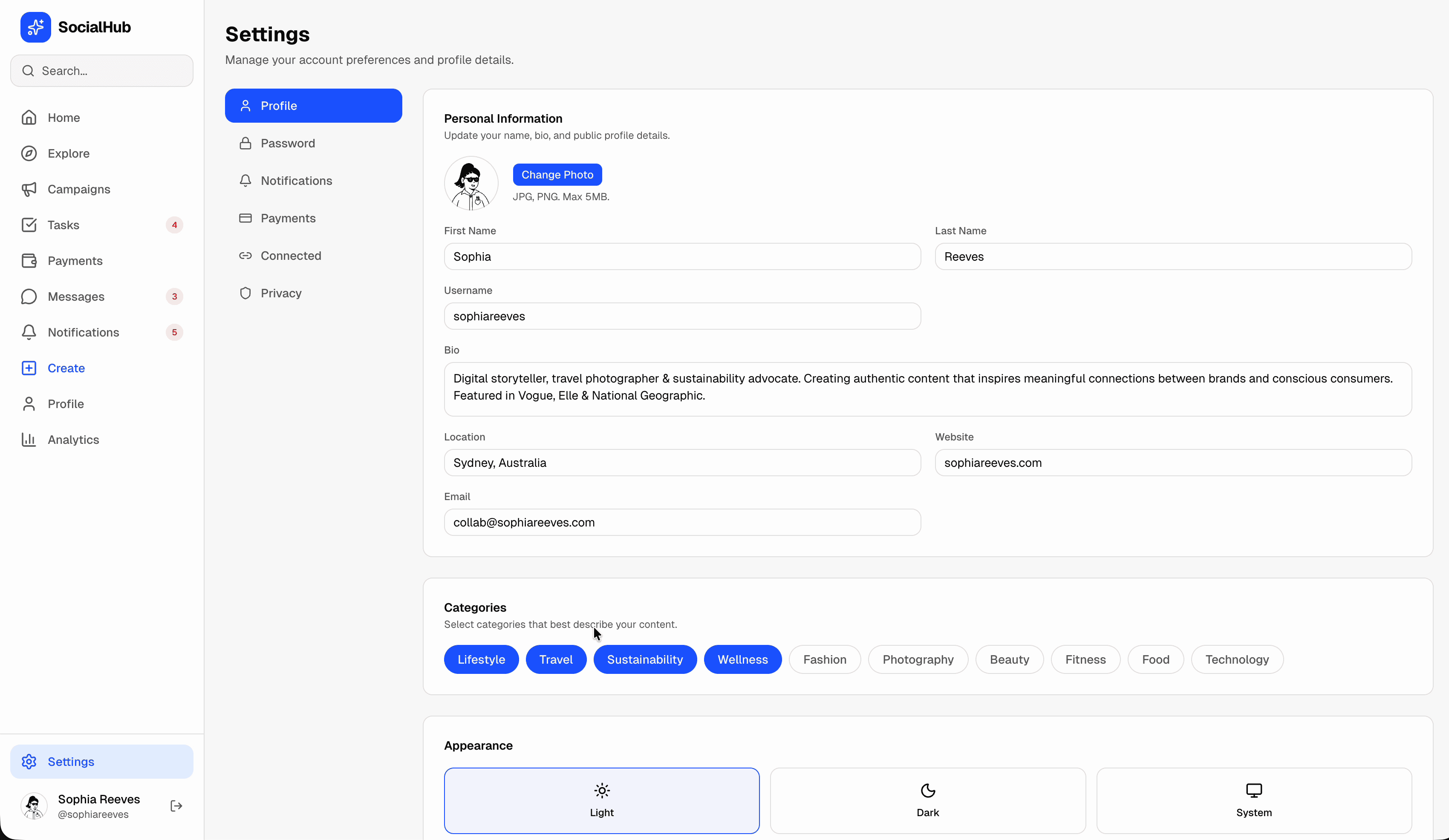Check Notifications via the bell icon

[x=29, y=332]
